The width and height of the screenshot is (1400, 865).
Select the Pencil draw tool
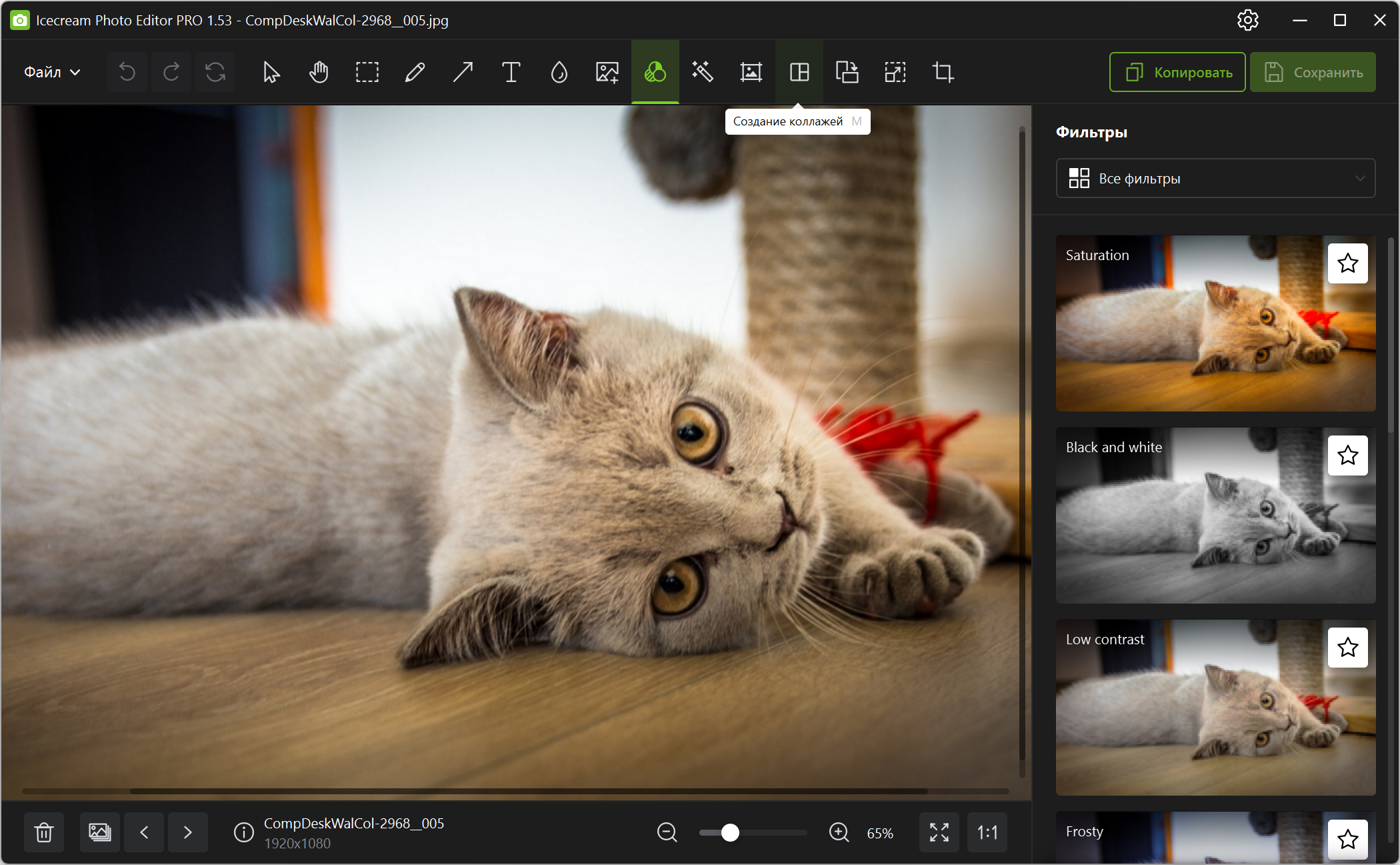coord(415,72)
